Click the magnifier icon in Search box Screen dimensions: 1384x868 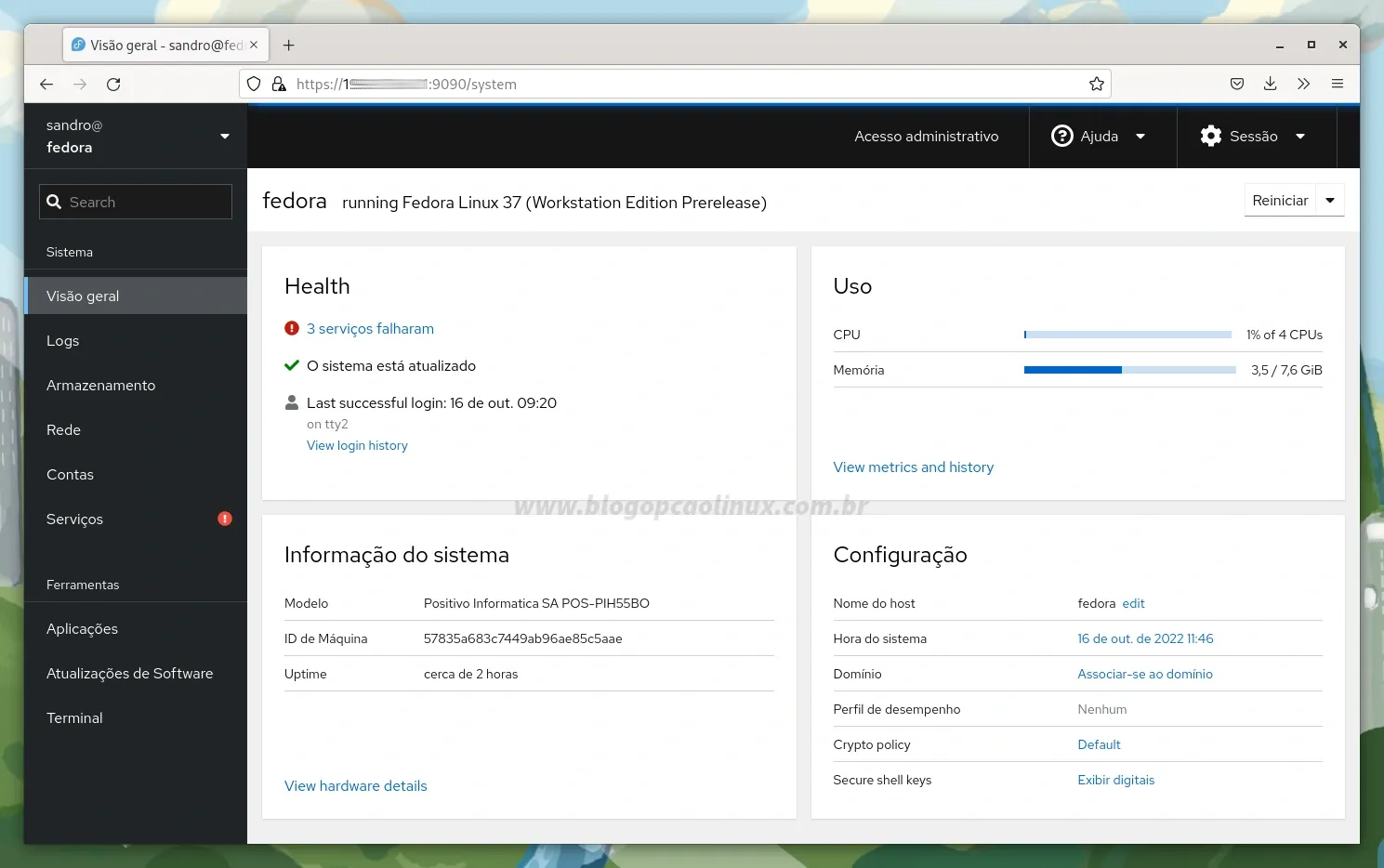pyautogui.click(x=54, y=202)
